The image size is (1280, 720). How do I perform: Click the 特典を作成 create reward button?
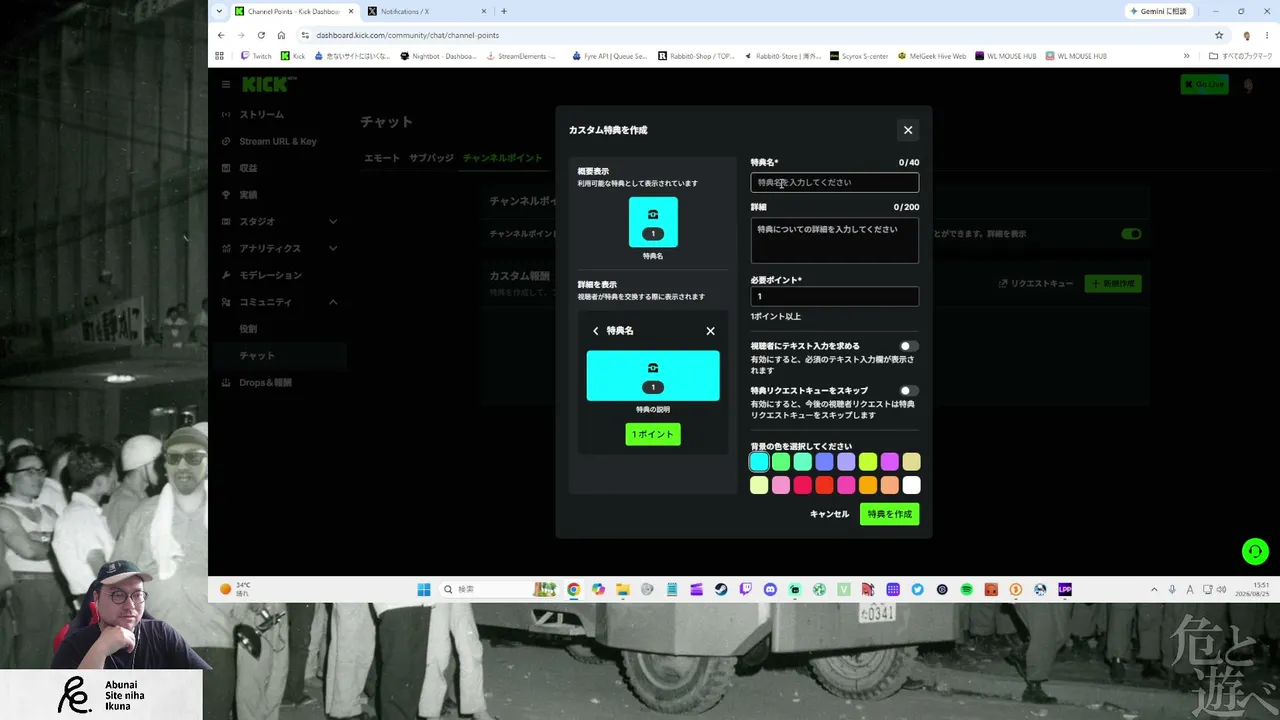889,514
